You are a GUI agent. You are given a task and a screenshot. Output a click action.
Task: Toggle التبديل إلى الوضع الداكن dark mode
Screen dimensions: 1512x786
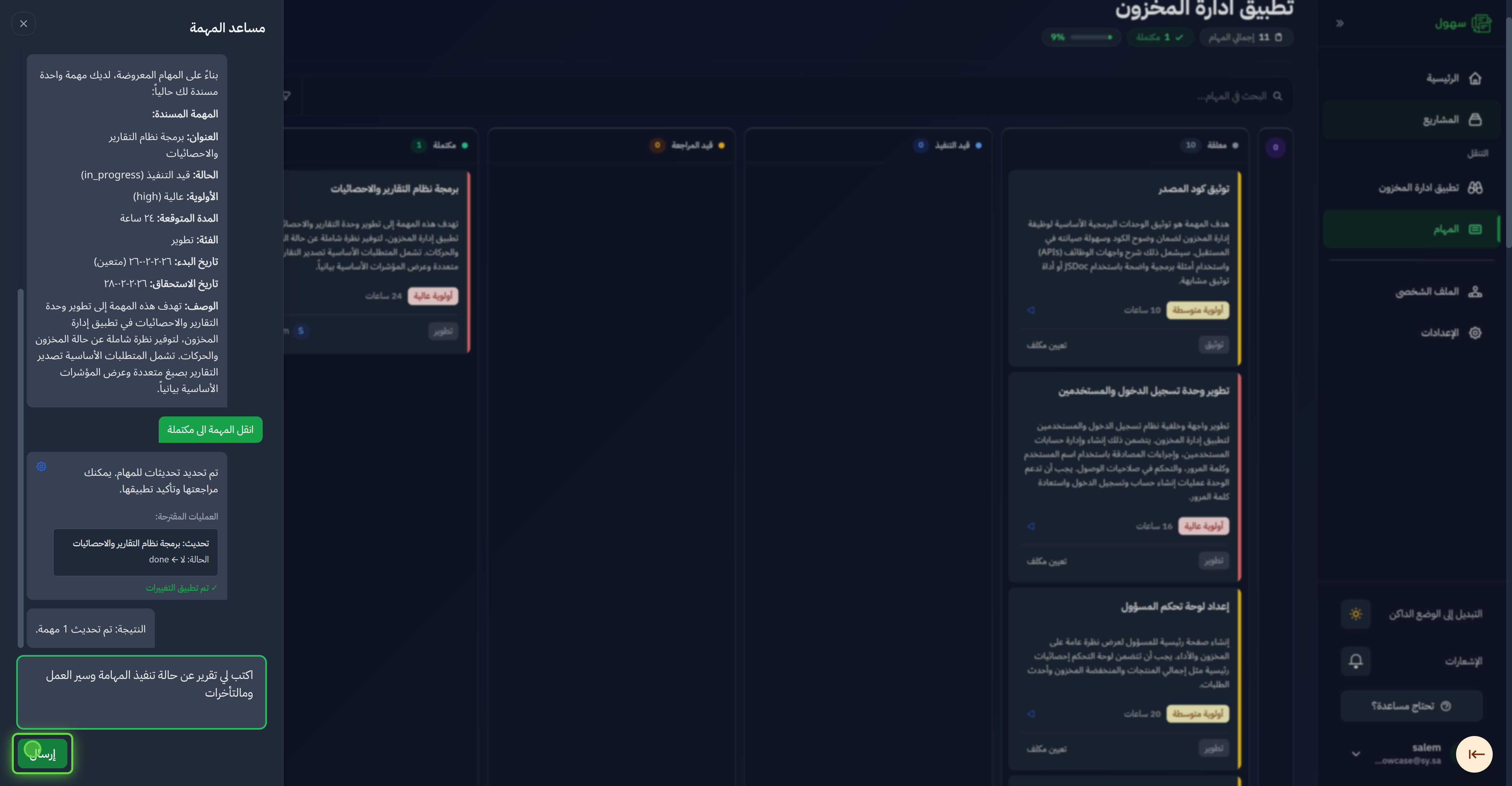click(1356, 614)
